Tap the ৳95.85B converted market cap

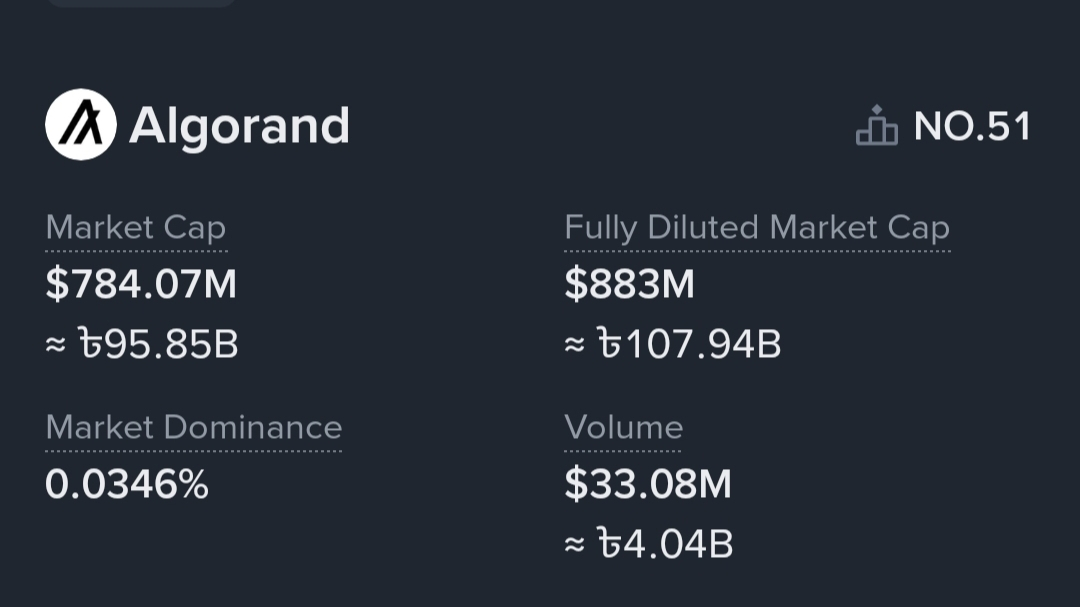(x=158, y=345)
